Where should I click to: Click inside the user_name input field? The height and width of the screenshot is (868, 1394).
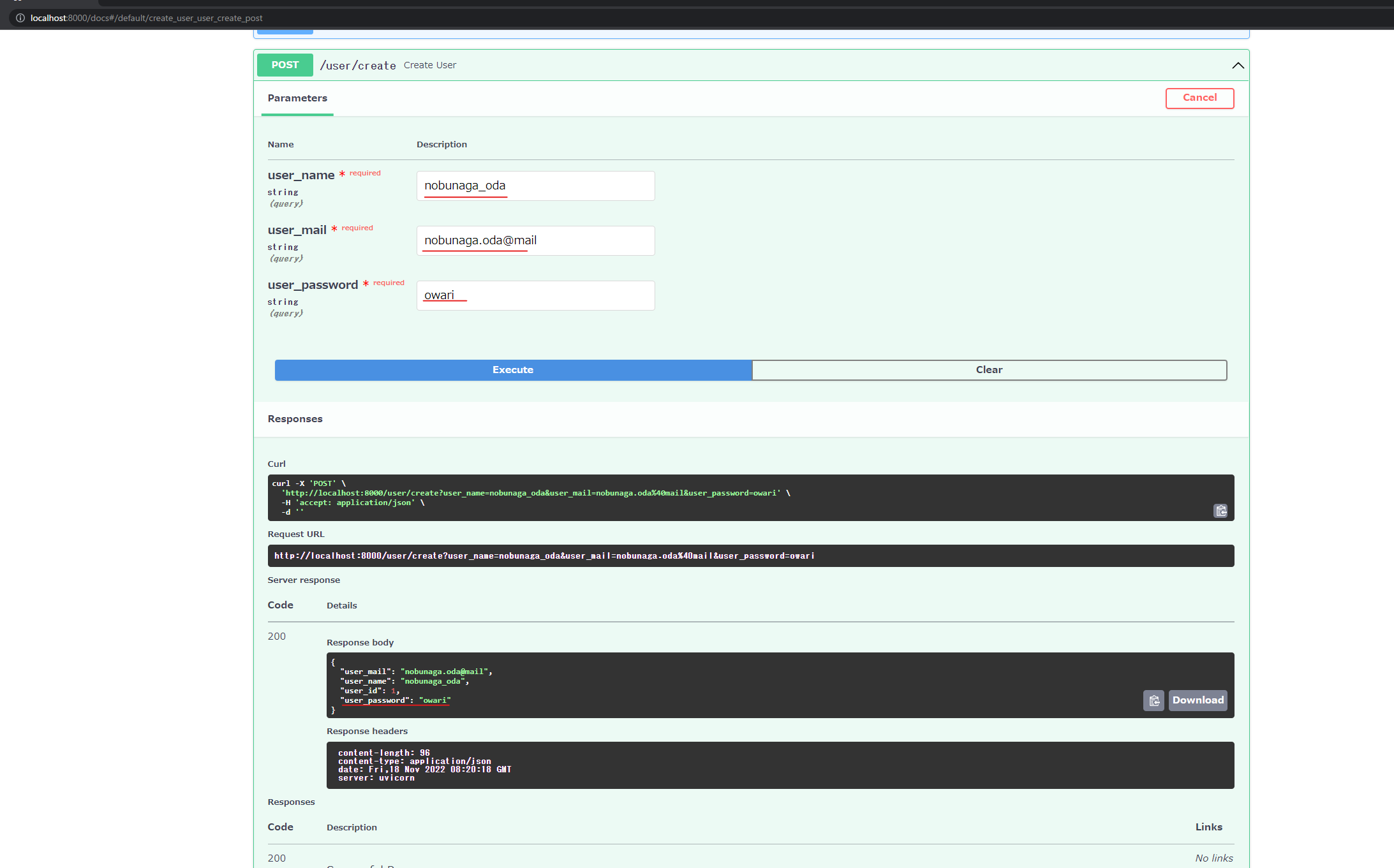click(x=536, y=186)
